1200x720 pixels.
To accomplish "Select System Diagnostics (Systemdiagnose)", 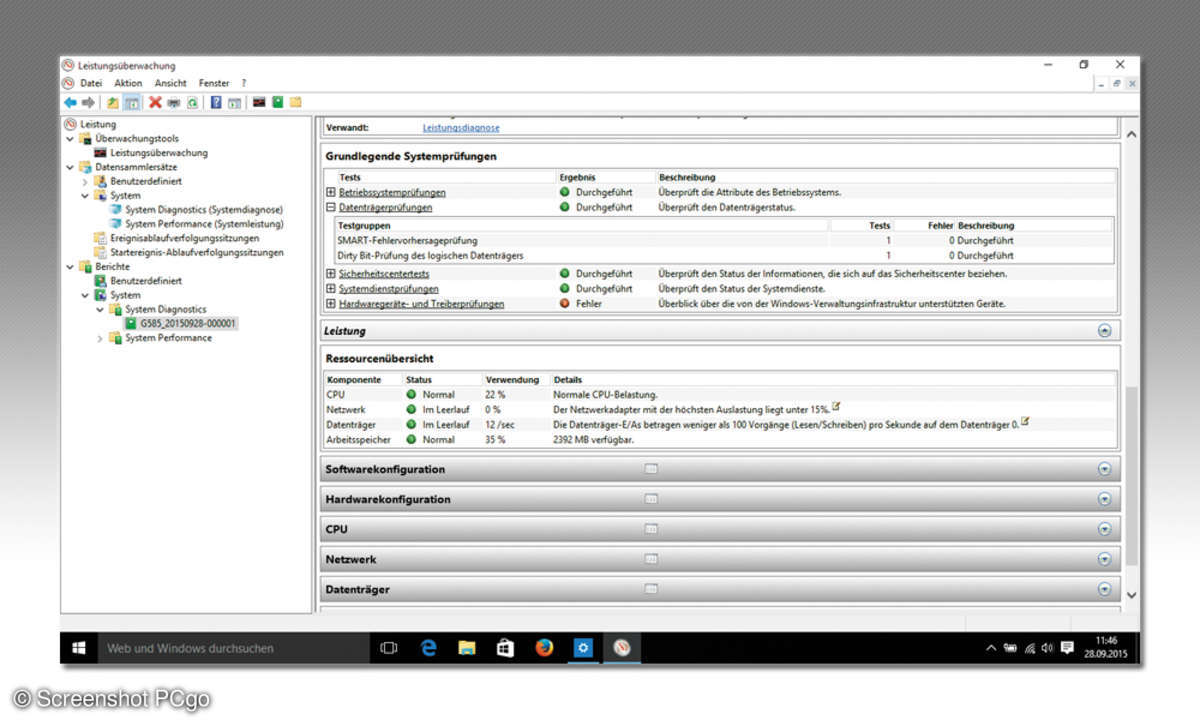I will 204,210.
